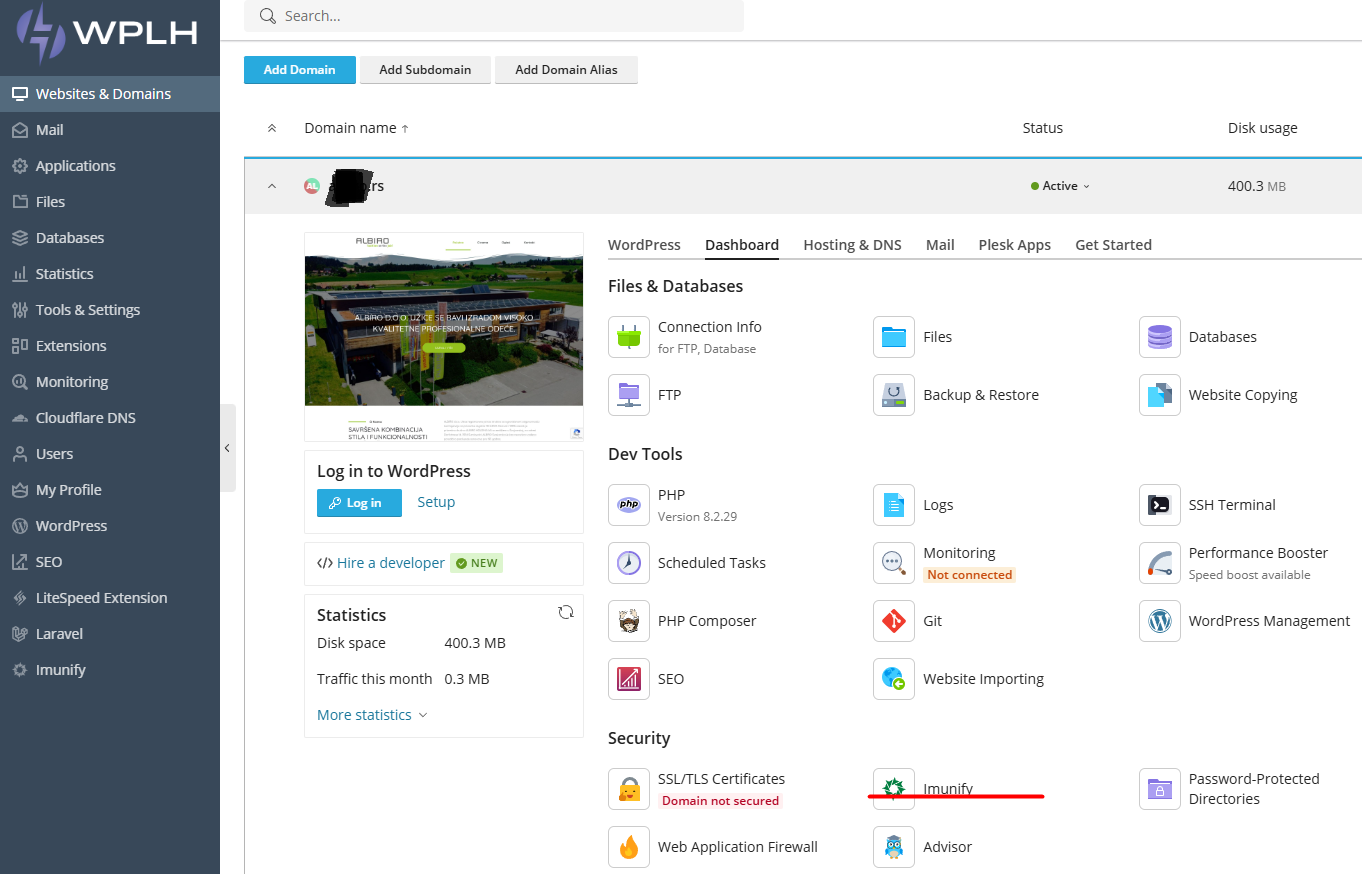Open the Performance Booster gauge icon
The image size is (1362, 874).
pyautogui.click(x=1160, y=563)
